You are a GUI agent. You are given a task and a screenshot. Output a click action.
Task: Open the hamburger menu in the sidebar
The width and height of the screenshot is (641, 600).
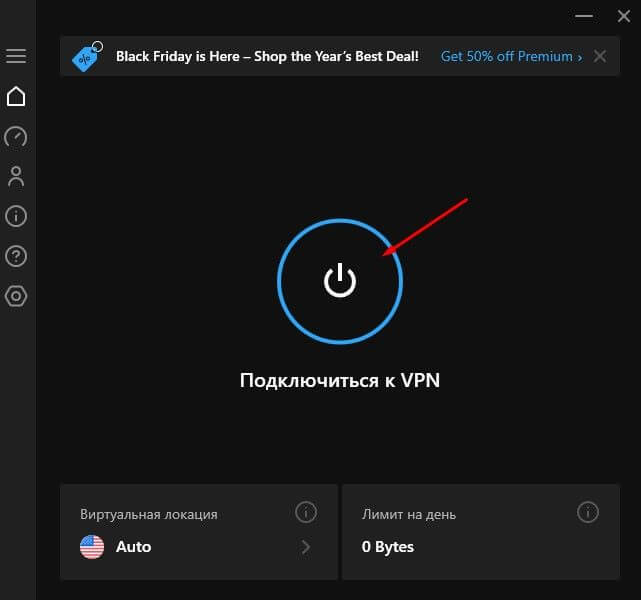tap(16, 56)
